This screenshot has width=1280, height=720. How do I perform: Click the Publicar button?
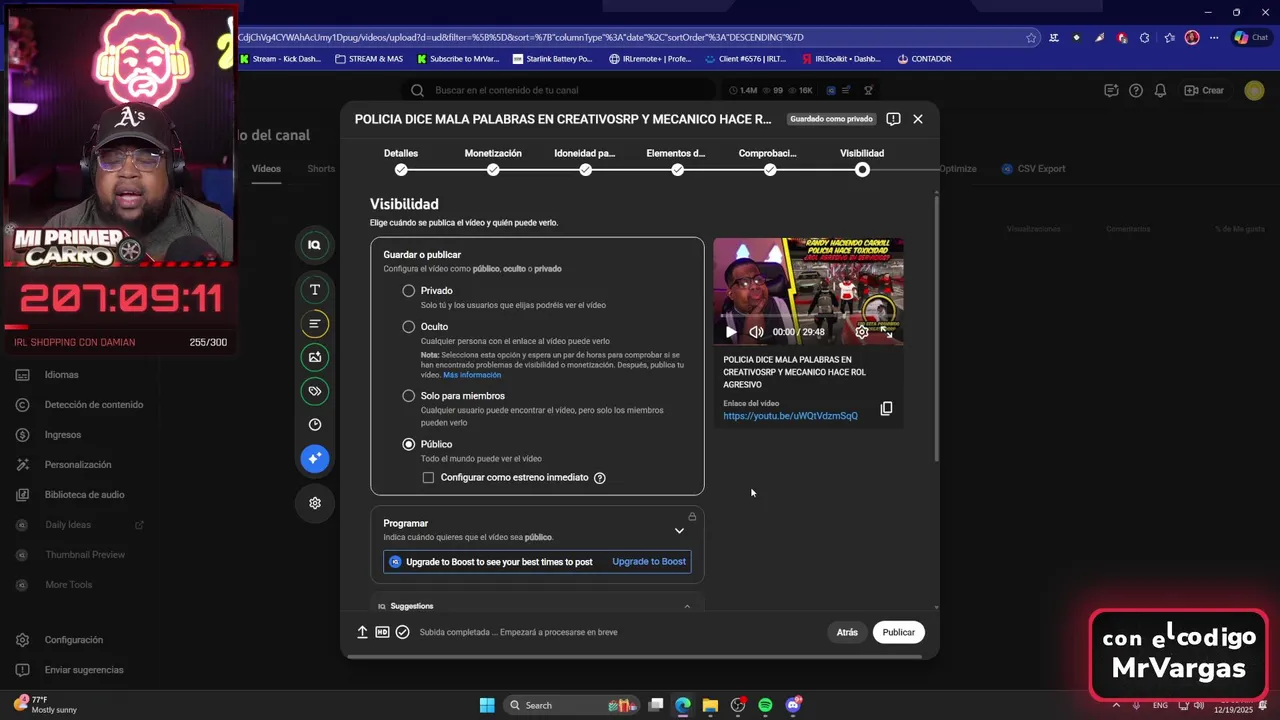[x=898, y=632]
